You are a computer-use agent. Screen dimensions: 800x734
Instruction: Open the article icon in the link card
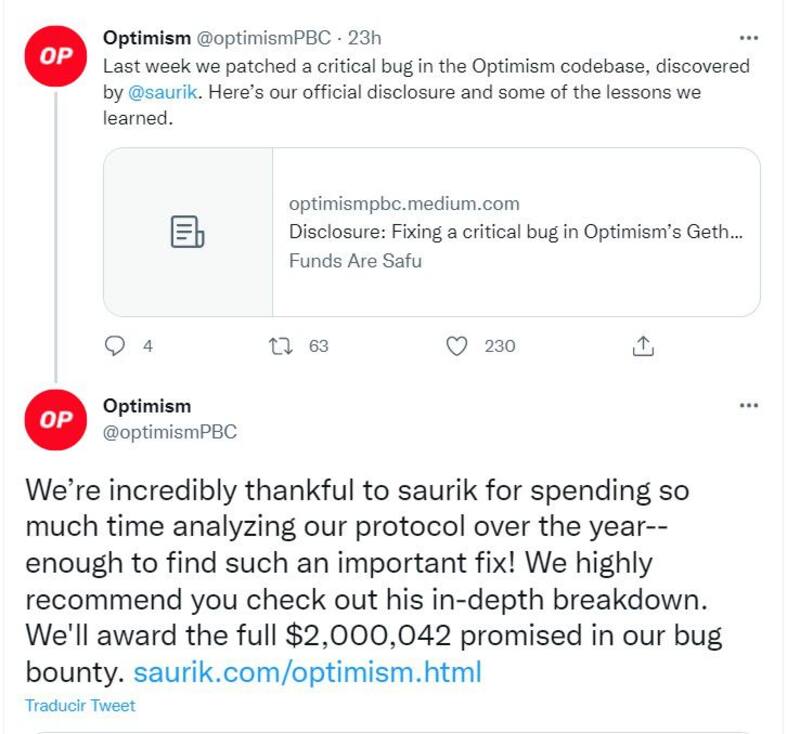coord(188,232)
